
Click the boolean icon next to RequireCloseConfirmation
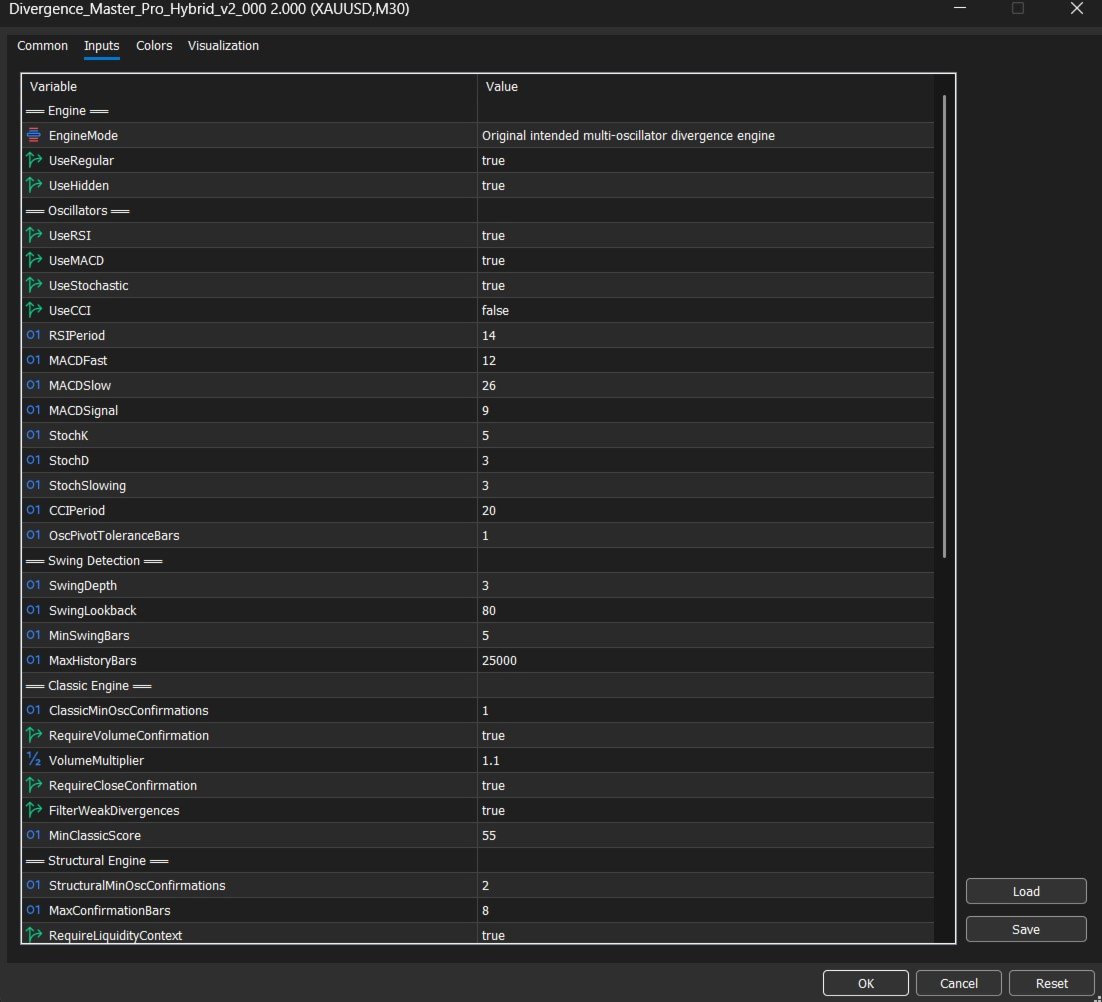coord(33,785)
